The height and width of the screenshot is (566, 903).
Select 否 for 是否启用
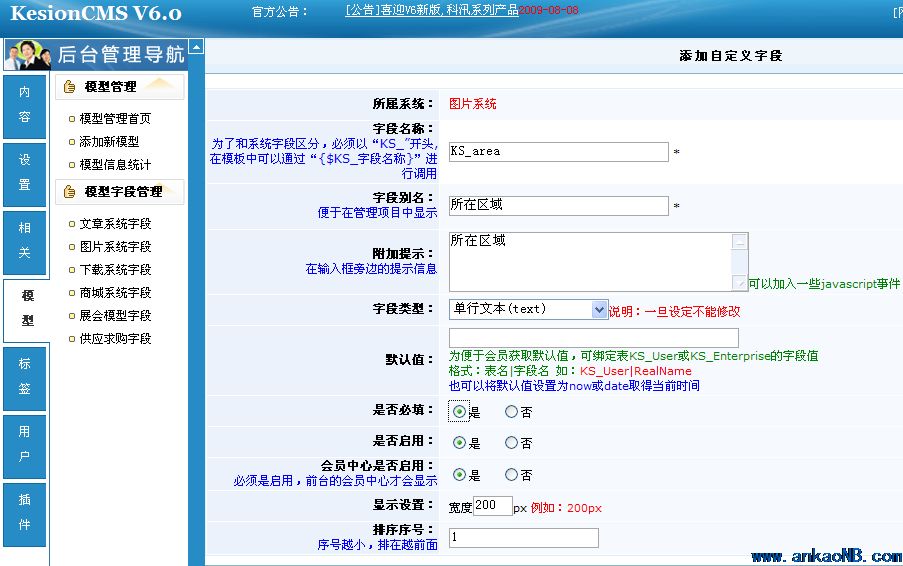[x=512, y=443]
